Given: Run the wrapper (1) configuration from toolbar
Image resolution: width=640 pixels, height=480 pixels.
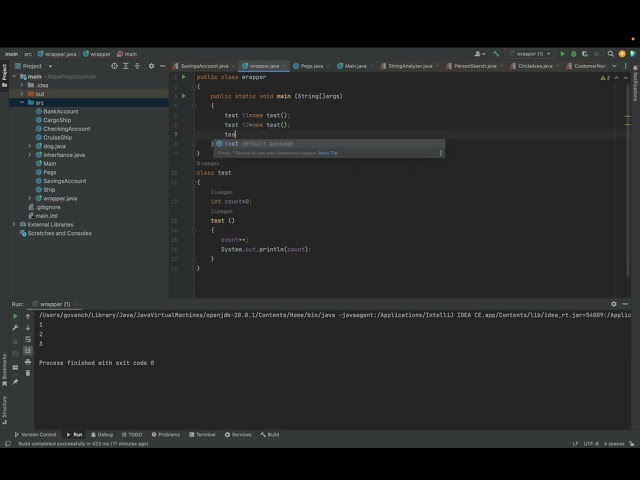Looking at the screenshot, I should click(x=562, y=54).
